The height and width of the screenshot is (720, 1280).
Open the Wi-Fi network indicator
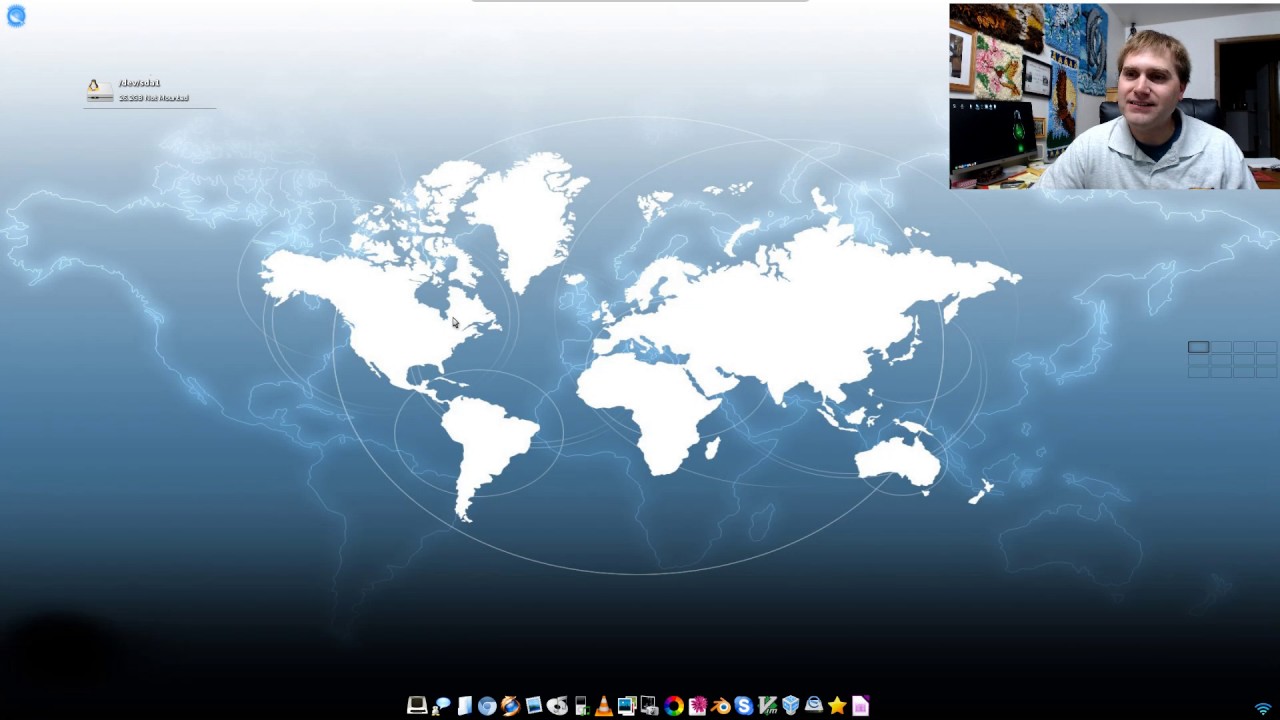[1263, 709]
